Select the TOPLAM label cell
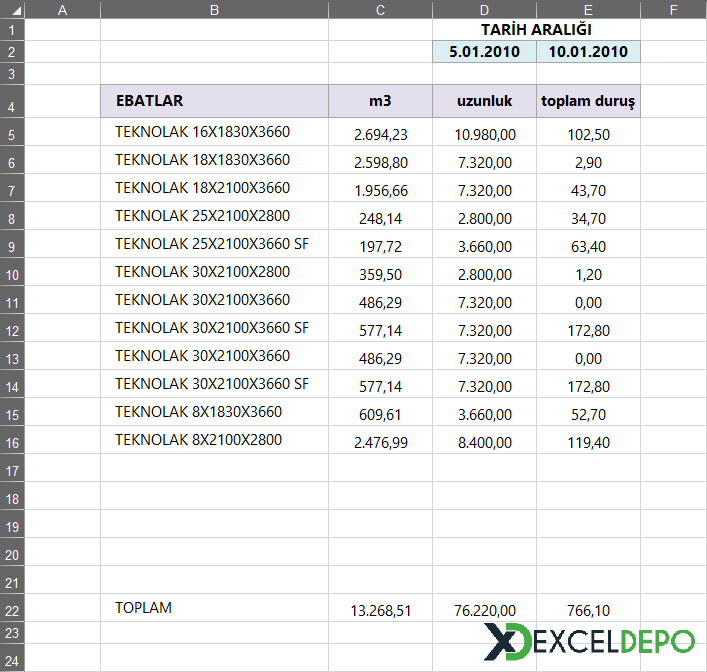 [214, 608]
